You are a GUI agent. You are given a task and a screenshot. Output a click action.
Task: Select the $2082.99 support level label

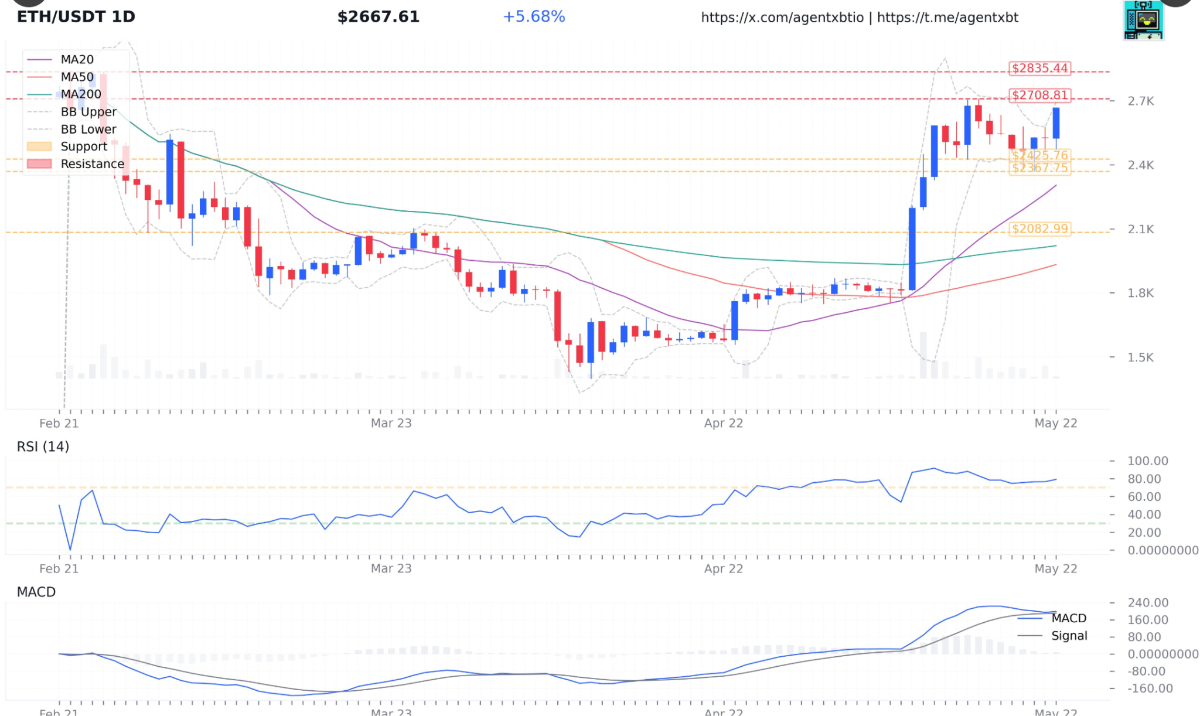coord(1040,229)
